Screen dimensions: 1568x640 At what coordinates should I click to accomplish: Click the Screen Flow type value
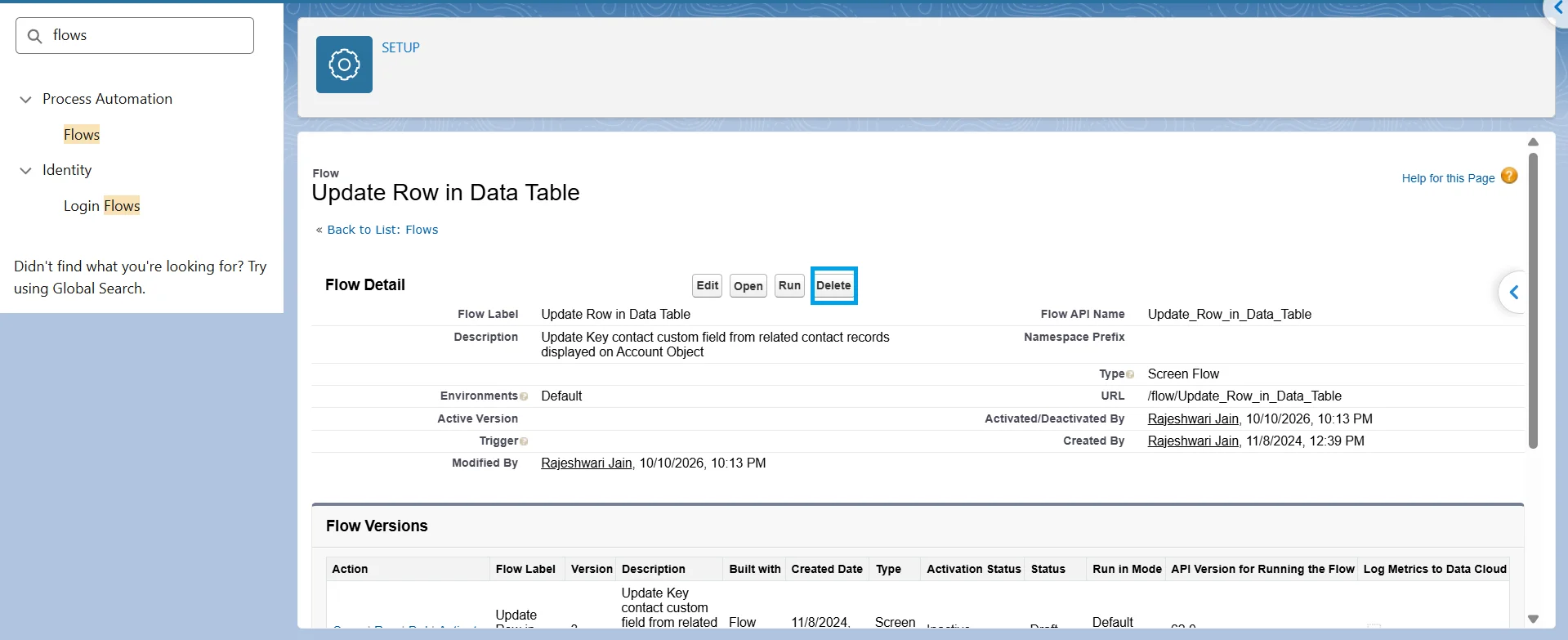tap(1183, 374)
